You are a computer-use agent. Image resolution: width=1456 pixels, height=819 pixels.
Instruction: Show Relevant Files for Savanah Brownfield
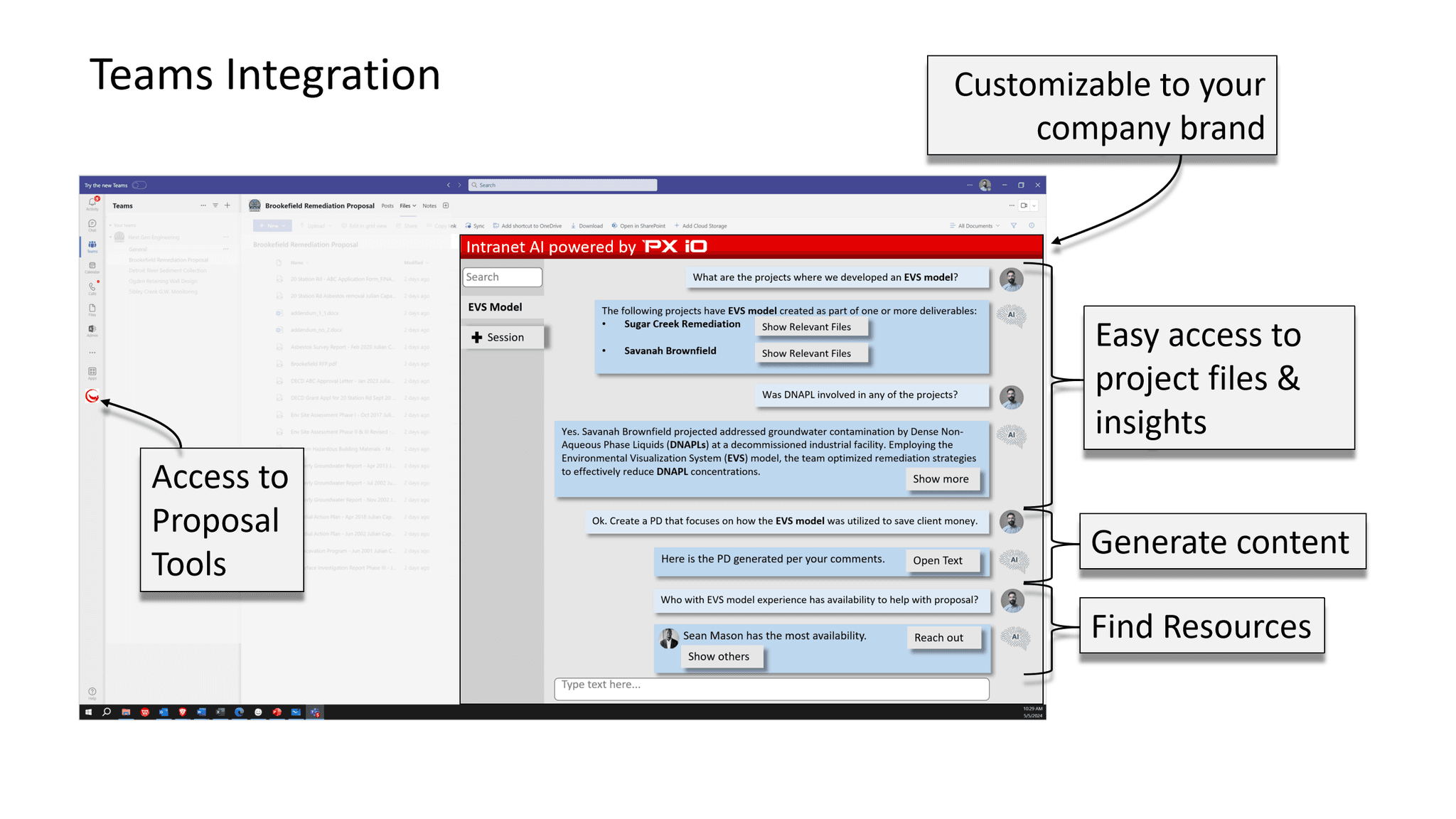click(810, 353)
